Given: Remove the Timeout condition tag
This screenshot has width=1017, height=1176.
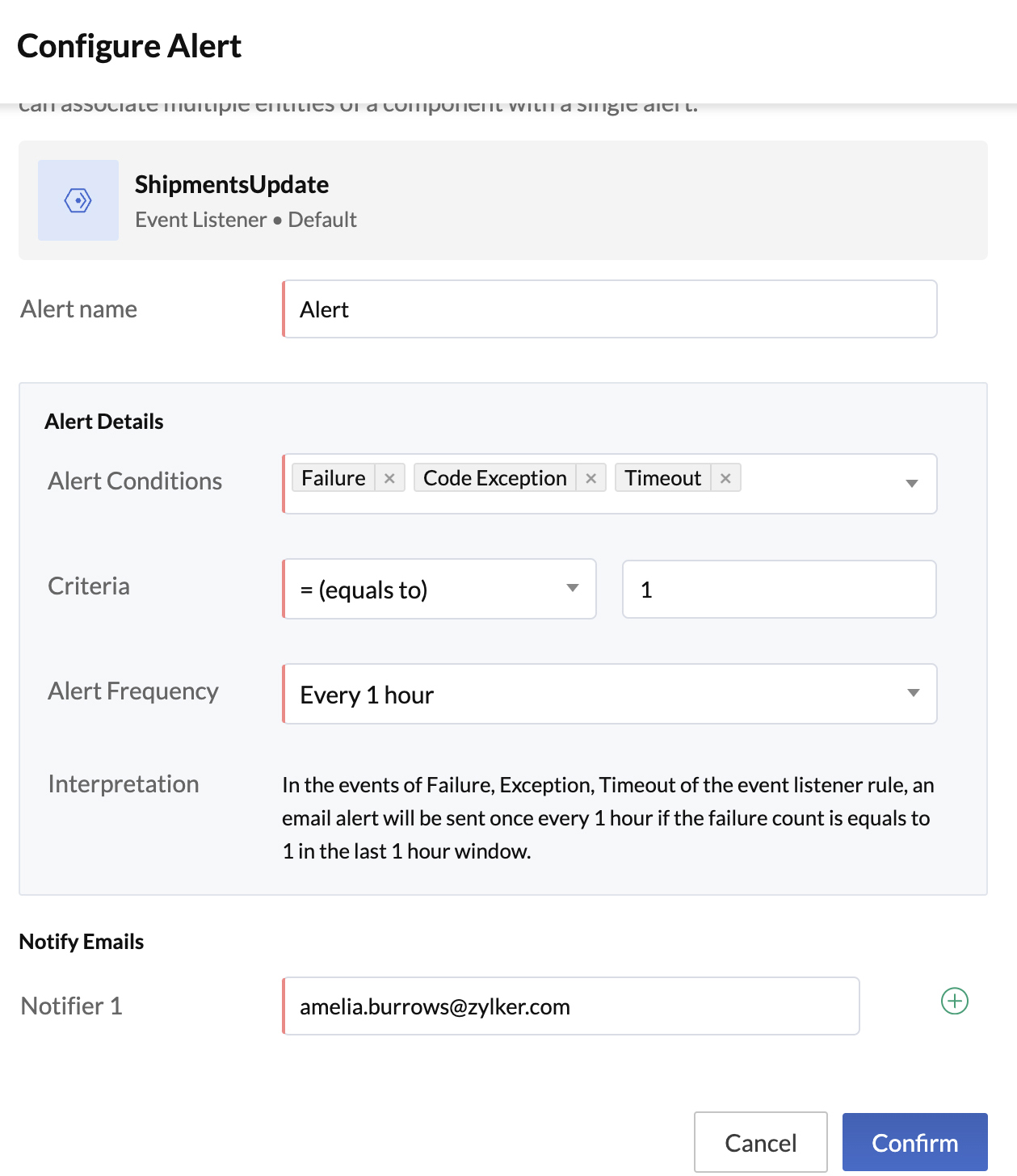Looking at the screenshot, I should (x=725, y=477).
